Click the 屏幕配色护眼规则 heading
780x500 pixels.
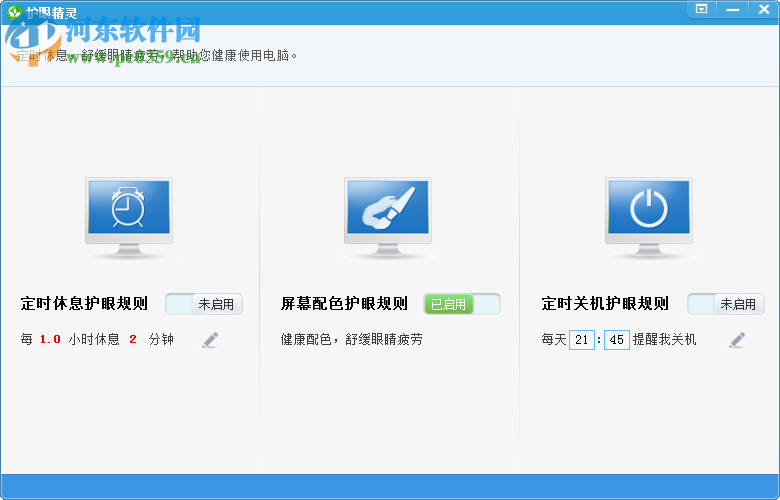click(x=344, y=303)
